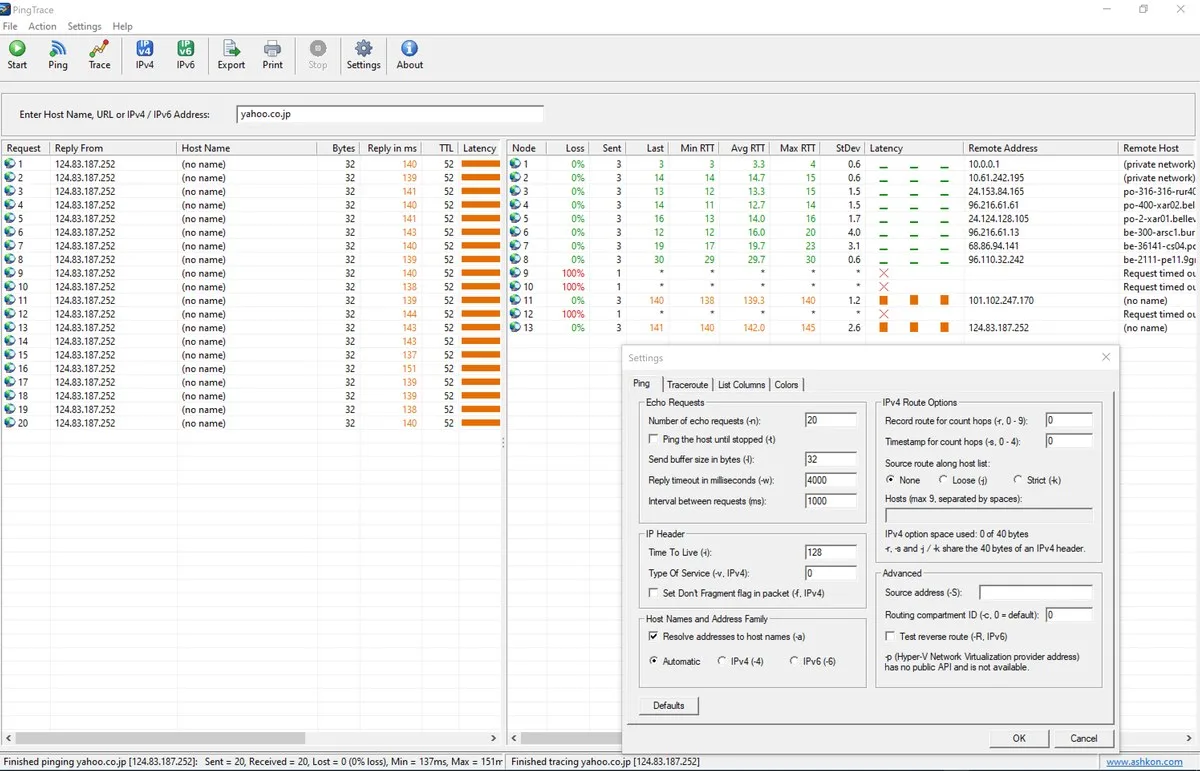Open the File menu
This screenshot has height=771, width=1200.
[10, 26]
